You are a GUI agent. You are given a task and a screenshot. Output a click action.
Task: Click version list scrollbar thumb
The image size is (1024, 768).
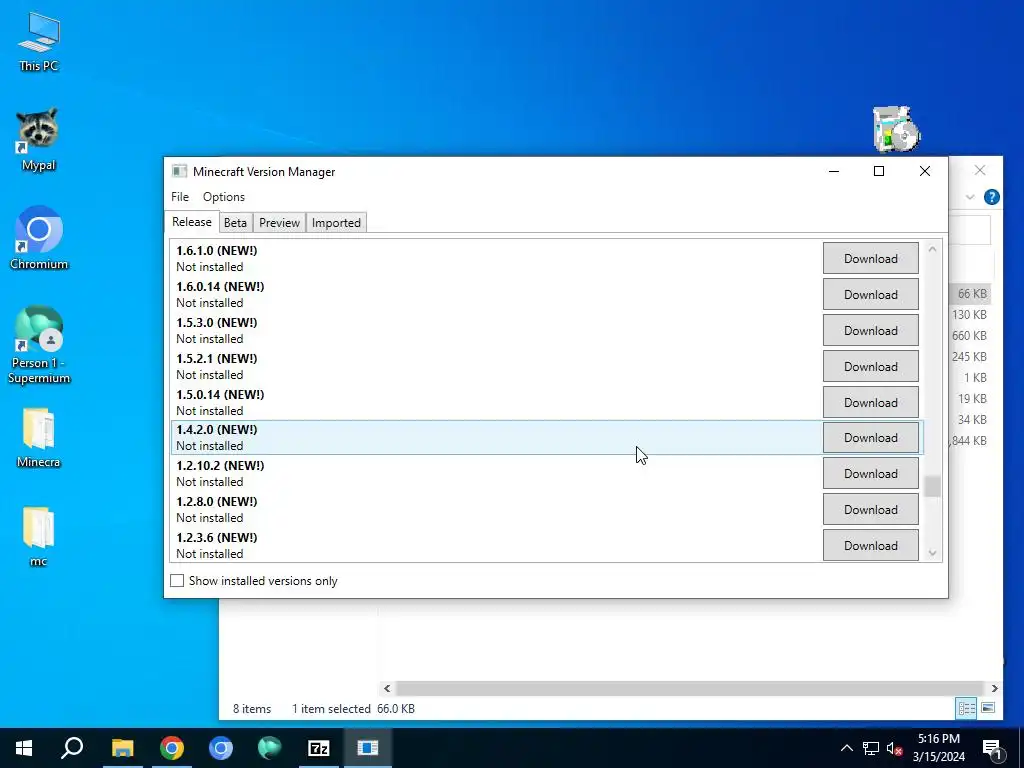[x=932, y=486]
